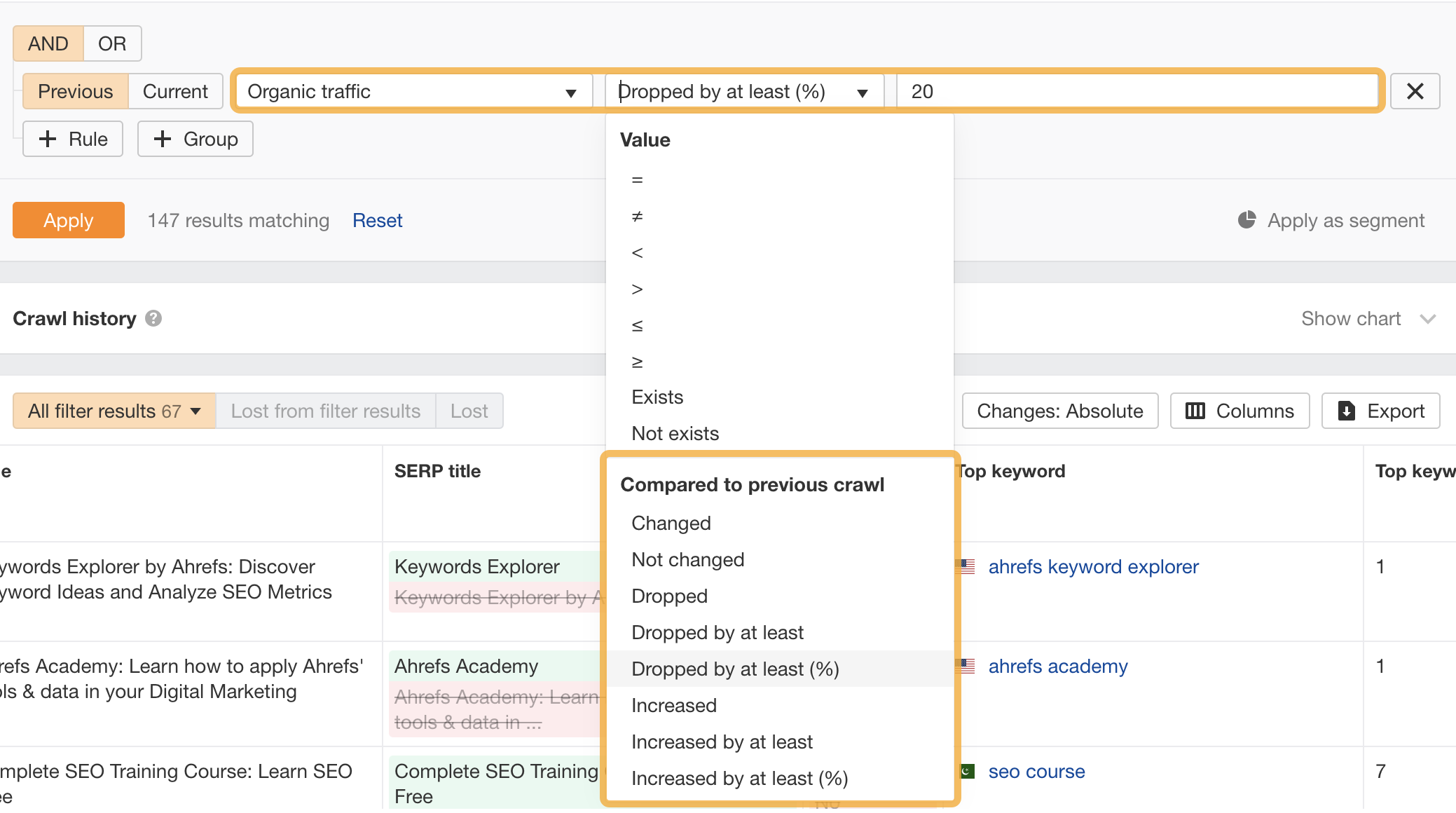Toggle Changes display mode to Absolute

pos(1059,411)
